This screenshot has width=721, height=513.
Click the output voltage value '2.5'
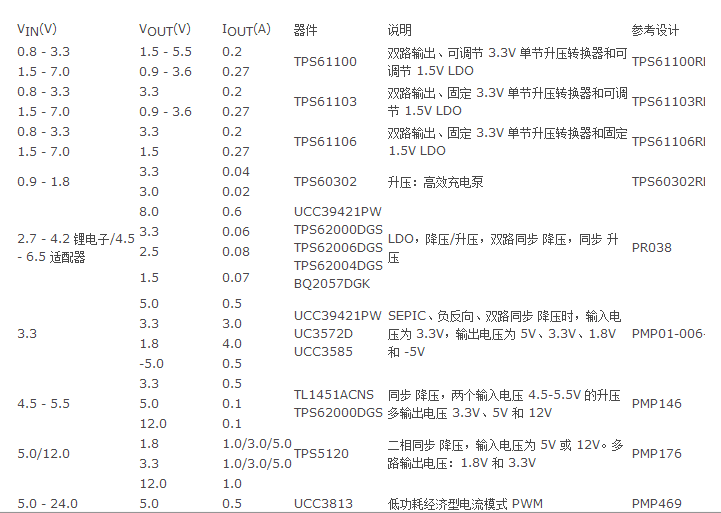[x=149, y=251]
